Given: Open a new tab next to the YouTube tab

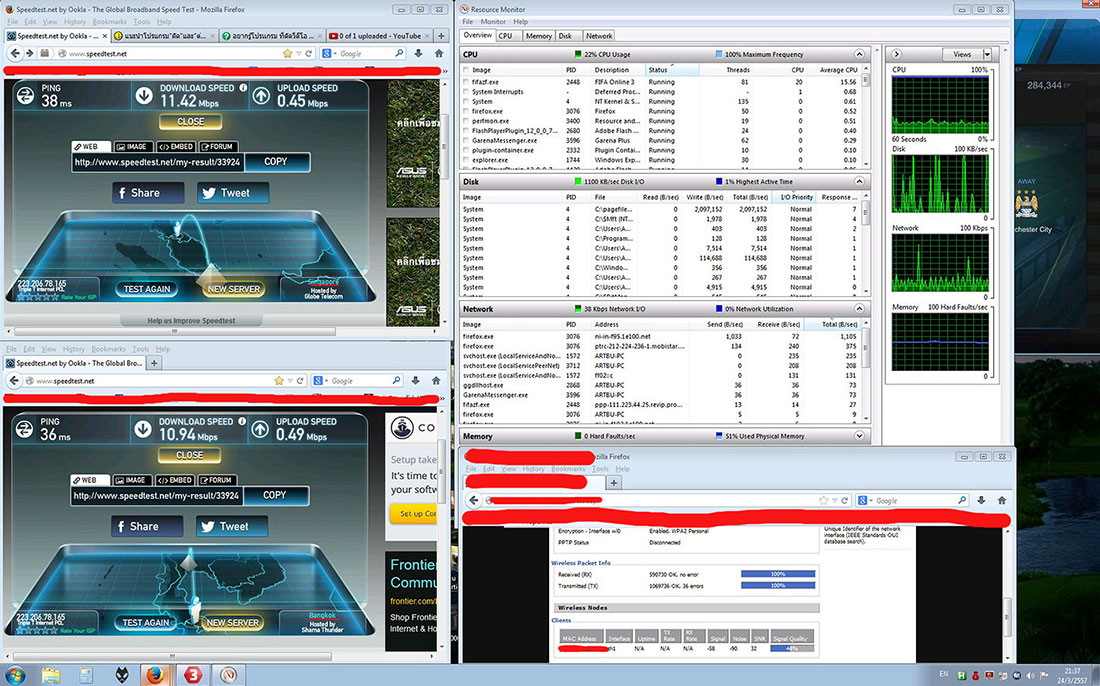Looking at the screenshot, I should 441,36.
